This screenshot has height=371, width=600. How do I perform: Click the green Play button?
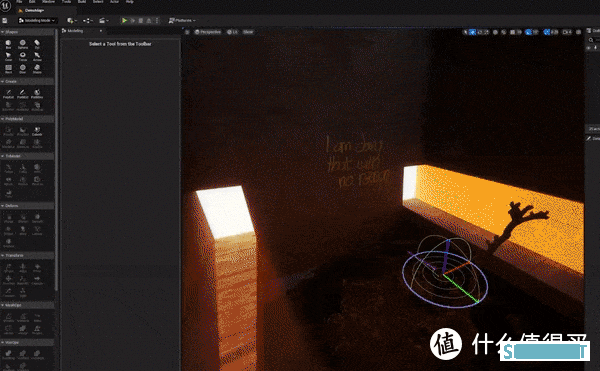124,20
